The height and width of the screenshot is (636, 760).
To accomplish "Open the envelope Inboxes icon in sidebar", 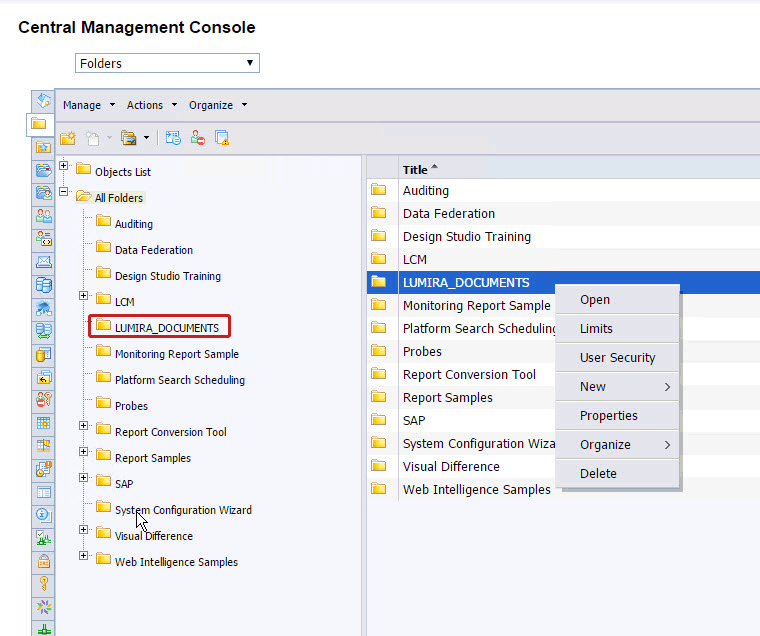I will [43, 262].
